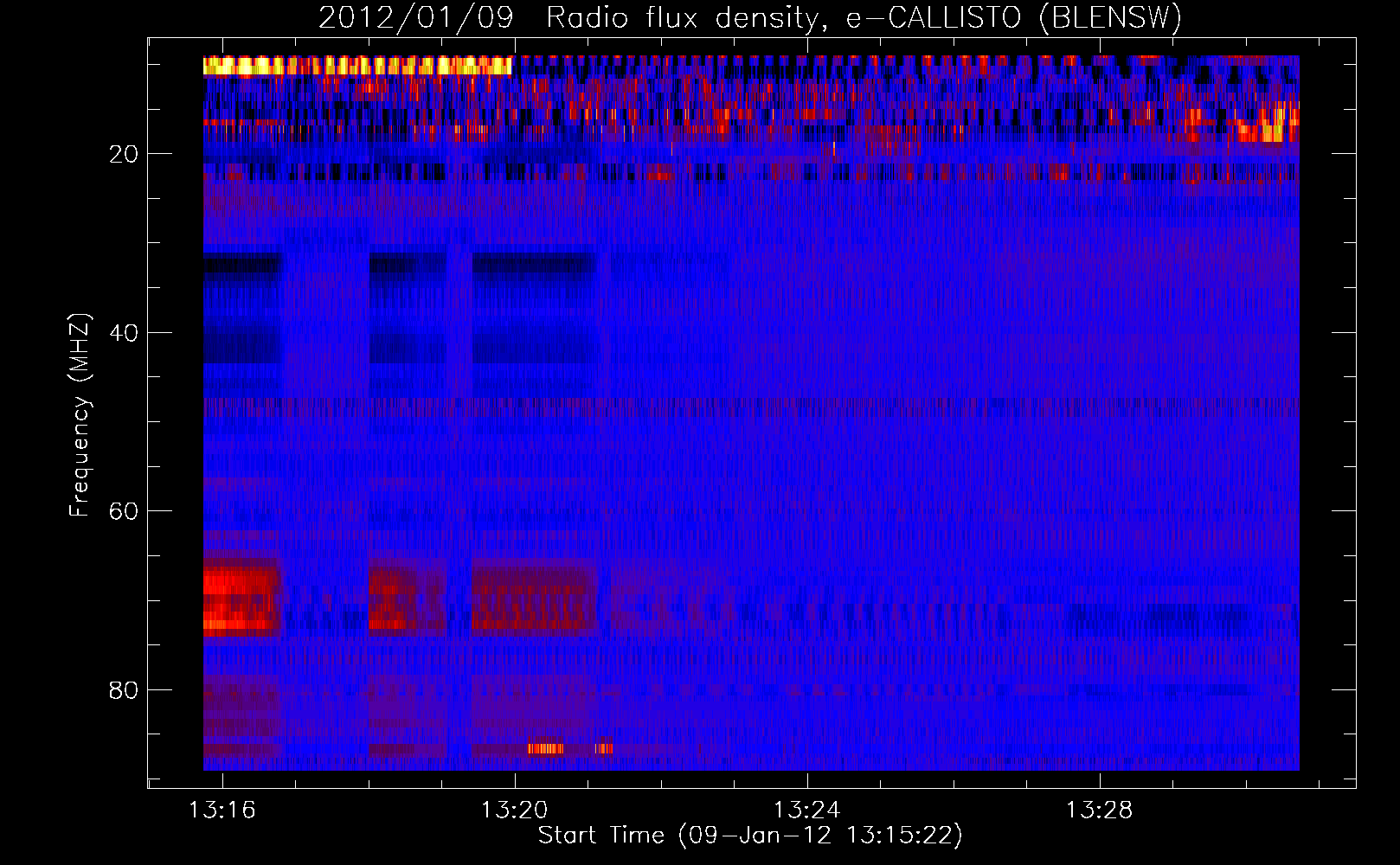Click the 13:16 time tick label
Viewport: 1400px width, 865px height.
click(x=222, y=811)
